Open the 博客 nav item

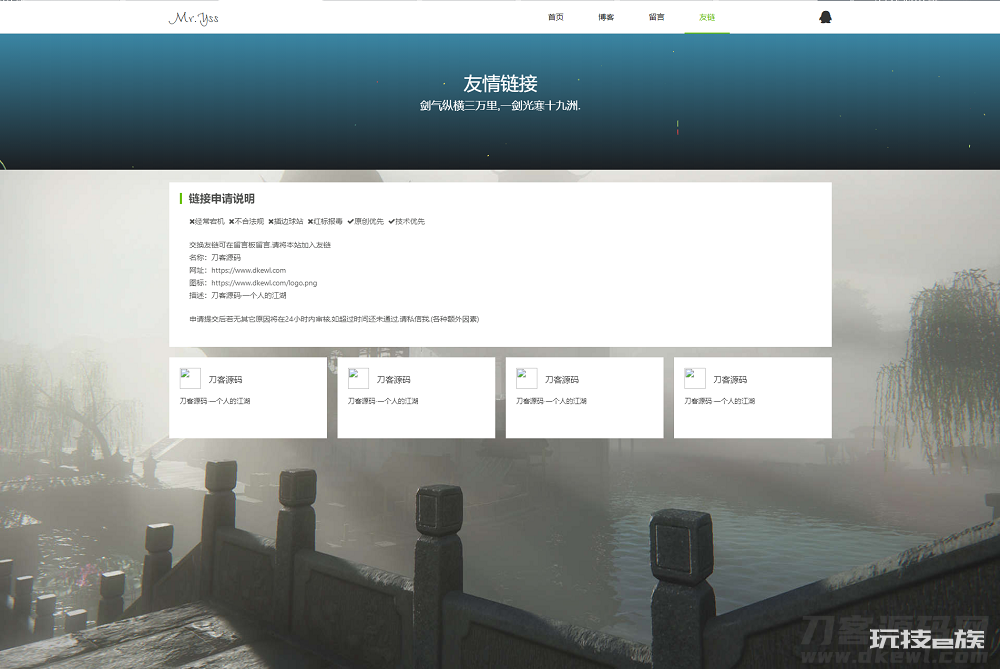click(606, 17)
